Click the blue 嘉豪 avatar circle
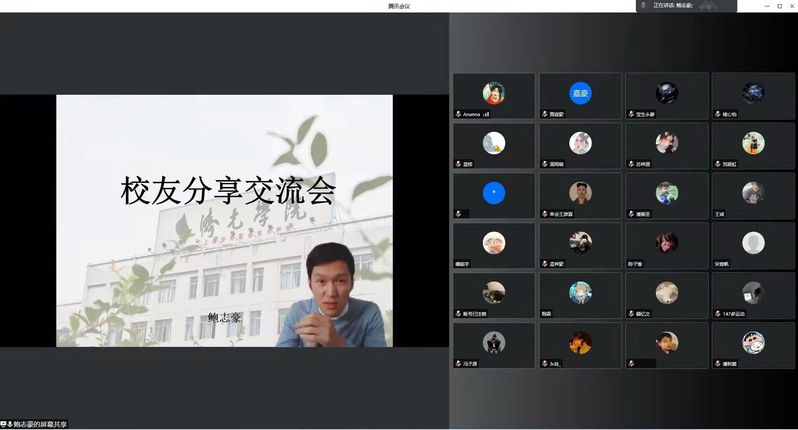798x430 pixels. point(580,93)
